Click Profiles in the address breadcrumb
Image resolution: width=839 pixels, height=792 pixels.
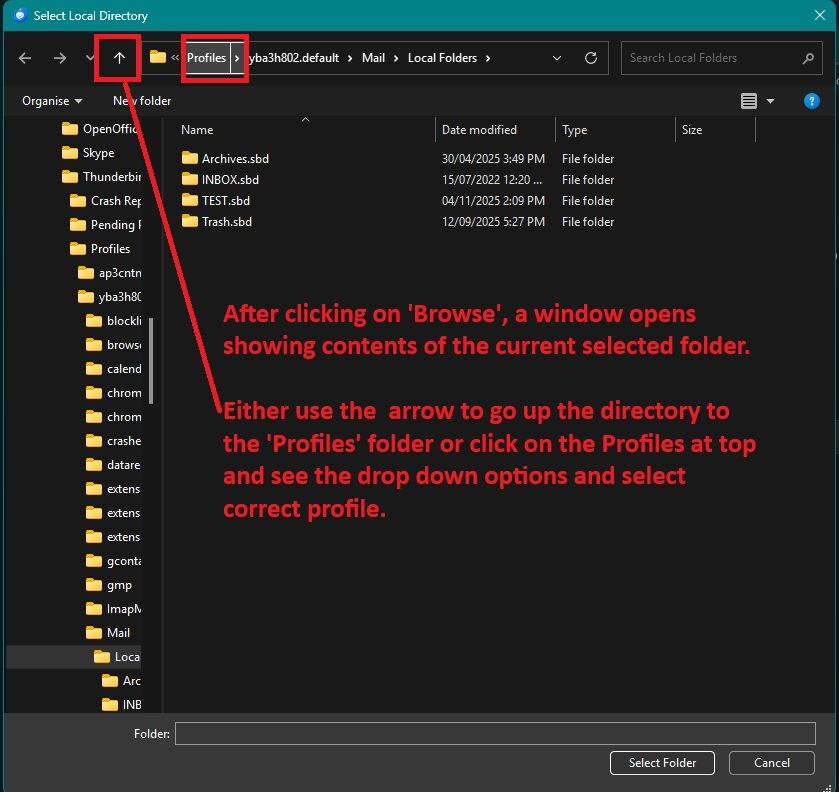point(206,58)
